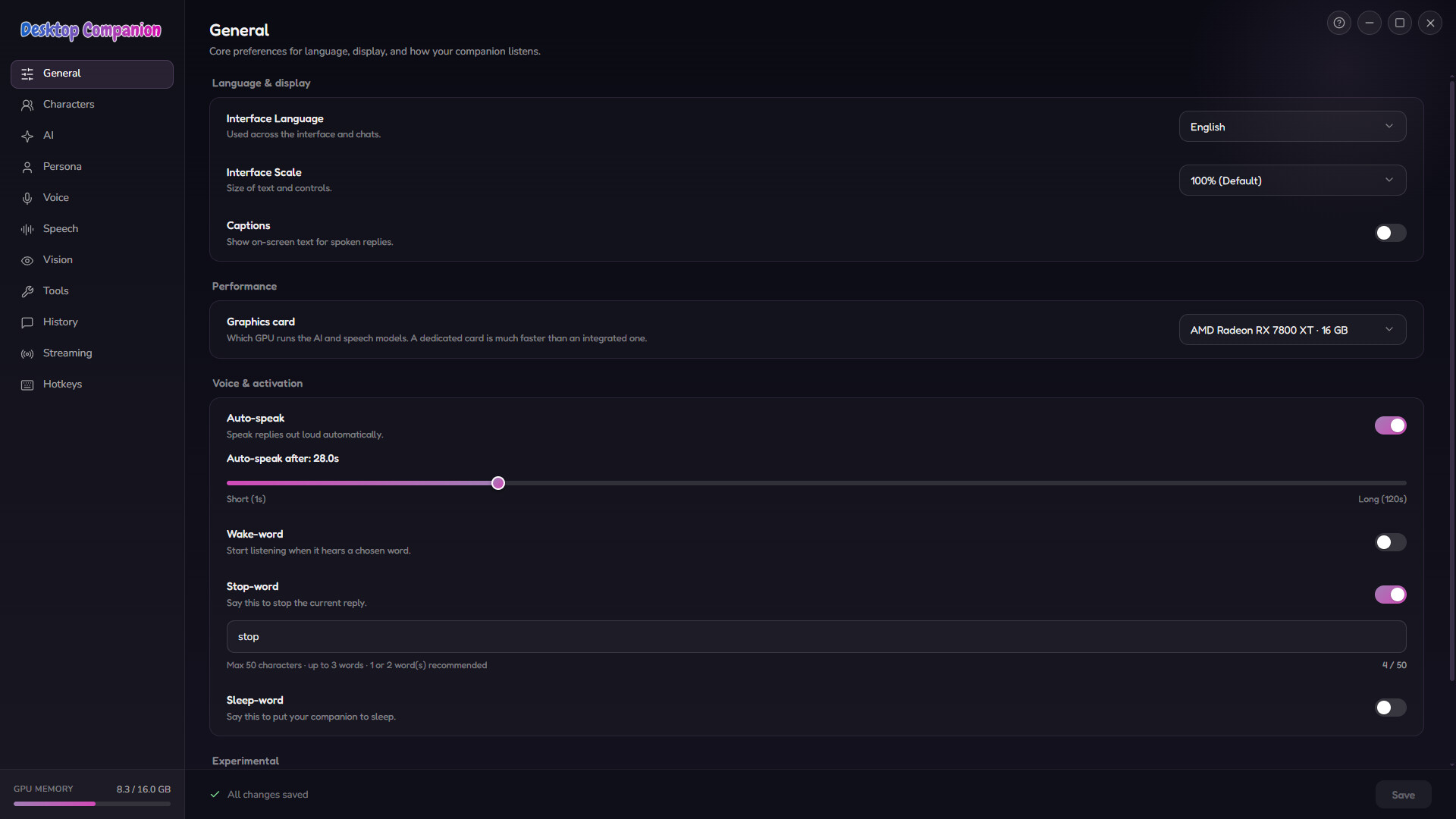Image resolution: width=1456 pixels, height=819 pixels.
Task: Click the Desktop Companion logo
Action: click(91, 30)
